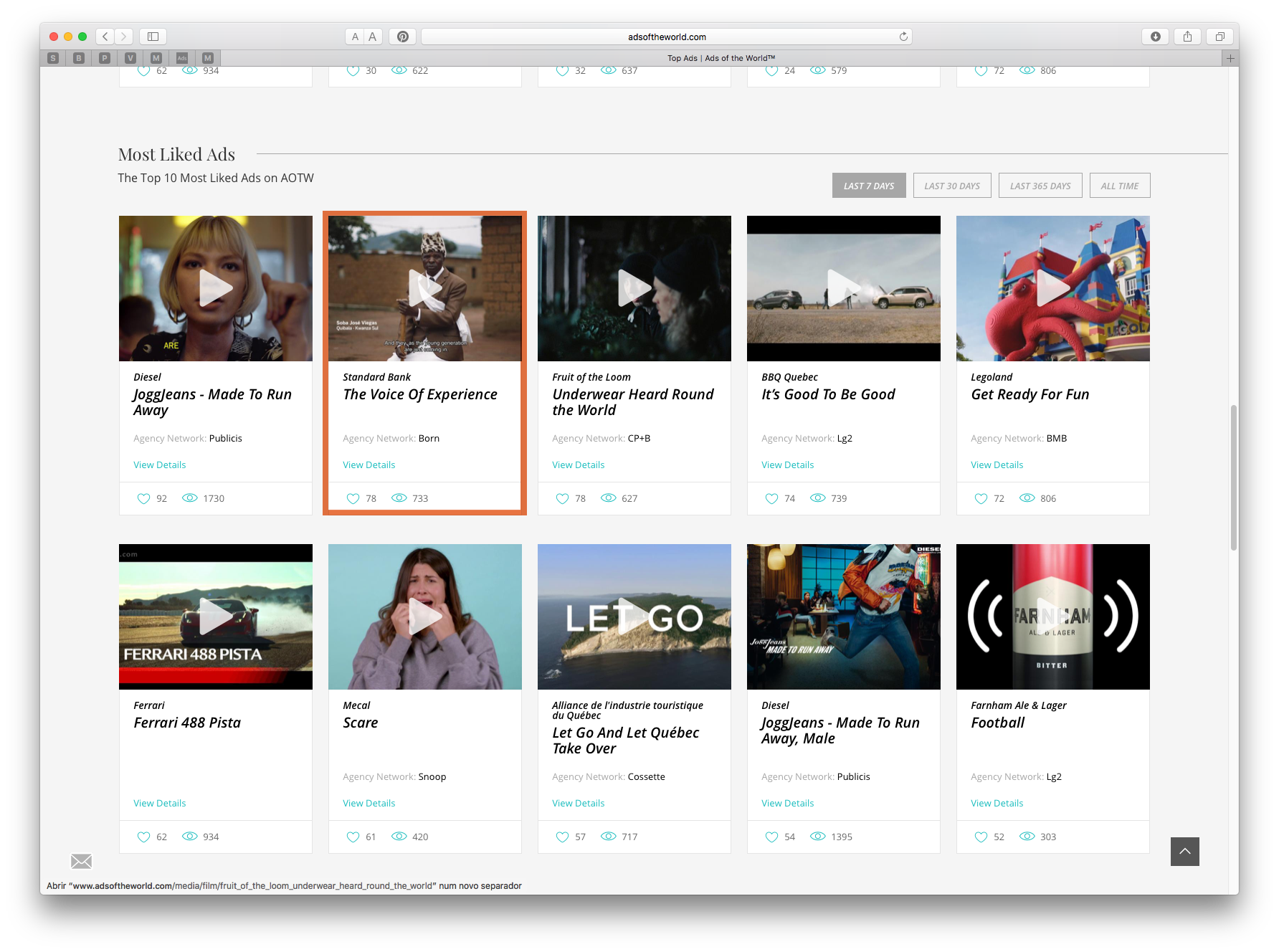Screen dimensions: 1279x952
Task: View Details for Mecal Scare
Action: (x=369, y=803)
